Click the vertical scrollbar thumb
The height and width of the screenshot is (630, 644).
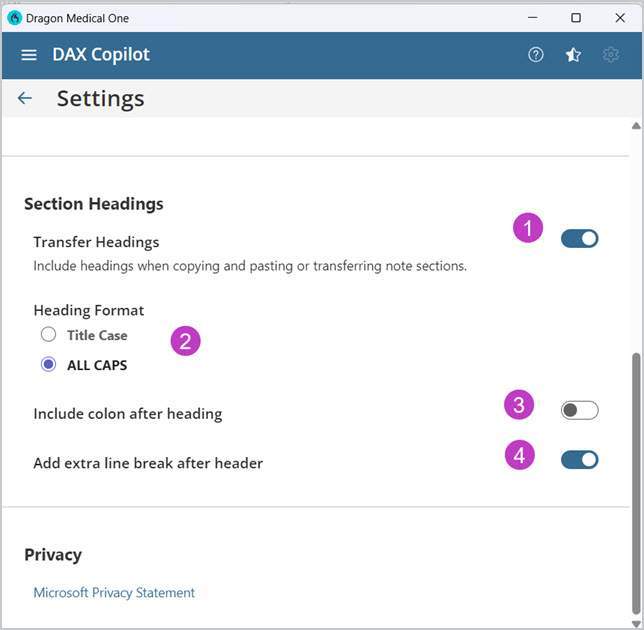coord(636,484)
